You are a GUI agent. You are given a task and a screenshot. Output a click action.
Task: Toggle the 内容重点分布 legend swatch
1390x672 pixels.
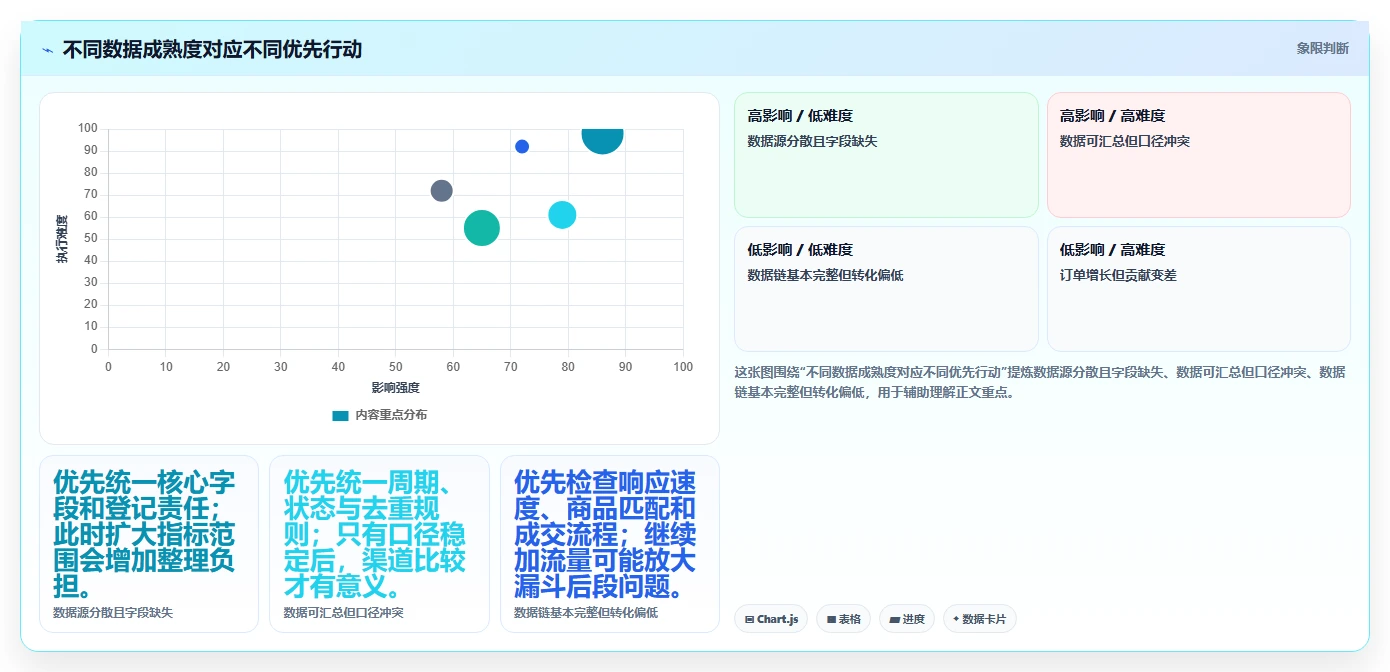[341, 415]
